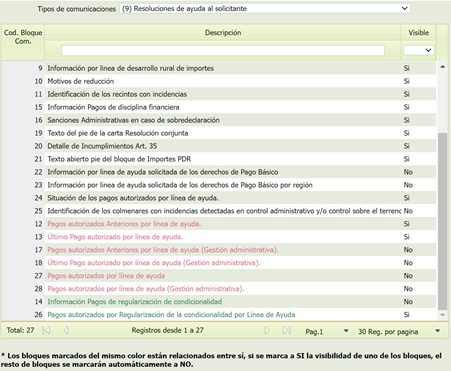The height and width of the screenshot is (371, 451).
Task: Sort by the Descripción column header
Action: tap(223, 33)
